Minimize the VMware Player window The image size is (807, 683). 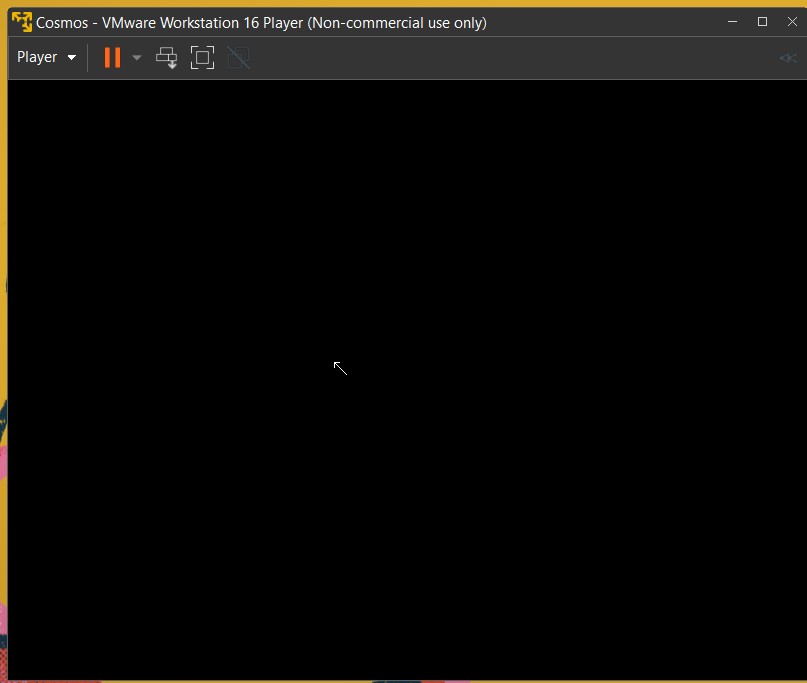pyautogui.click(x=732, y=21)
